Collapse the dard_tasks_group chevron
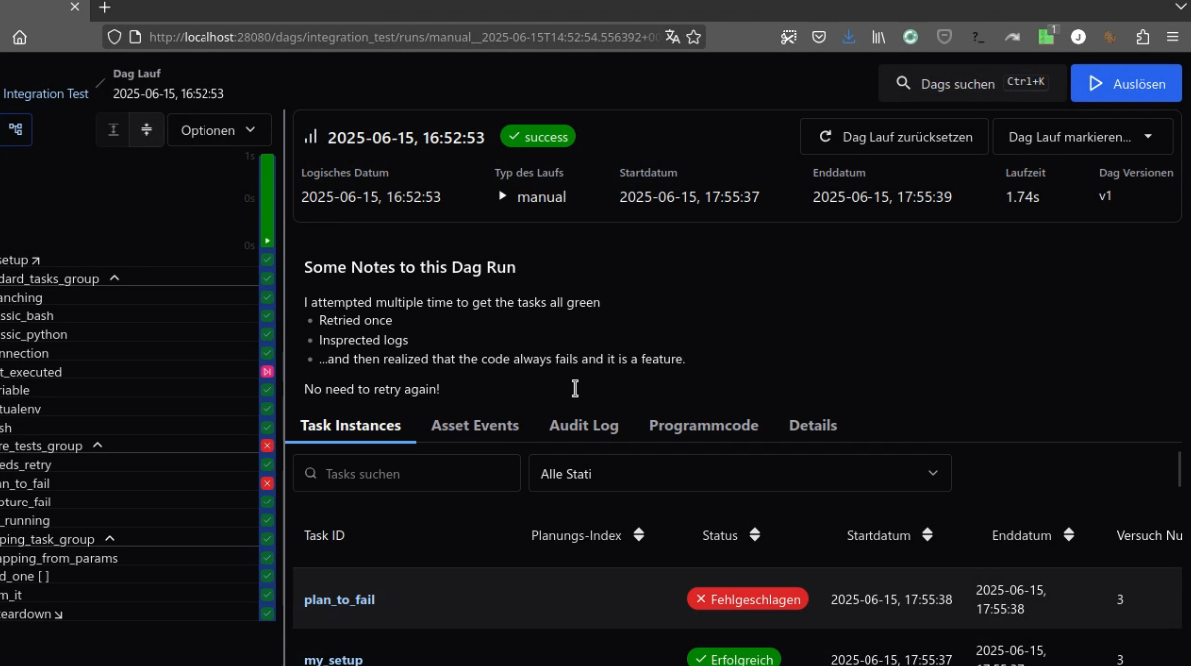The height and width of the screenshot is (666, 1191). (115, 279)
